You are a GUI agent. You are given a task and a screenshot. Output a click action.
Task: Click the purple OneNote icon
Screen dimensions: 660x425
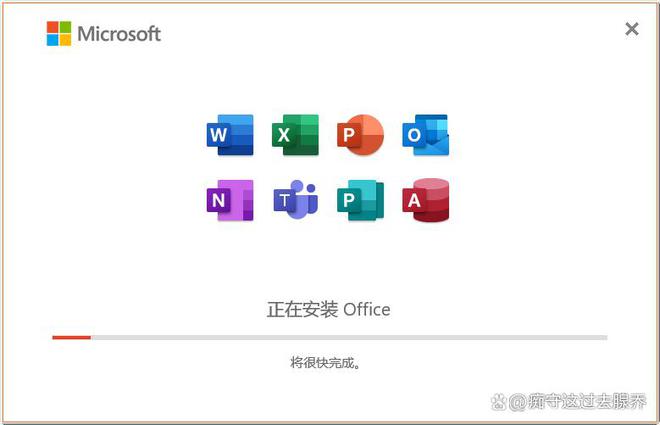[230, 200]
